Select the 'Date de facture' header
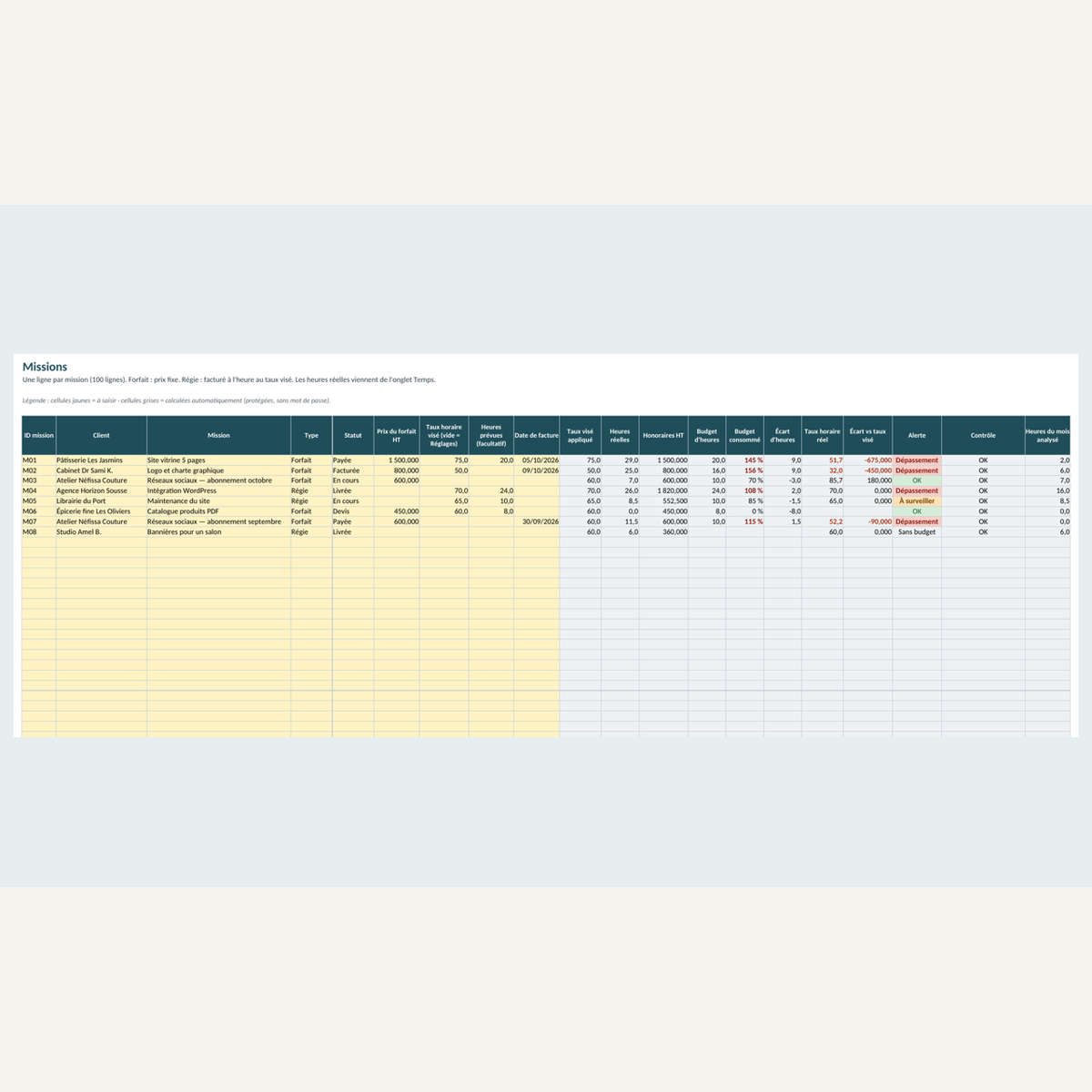The width and height of the screenshot is (1092, 1092). coord(537,435)
